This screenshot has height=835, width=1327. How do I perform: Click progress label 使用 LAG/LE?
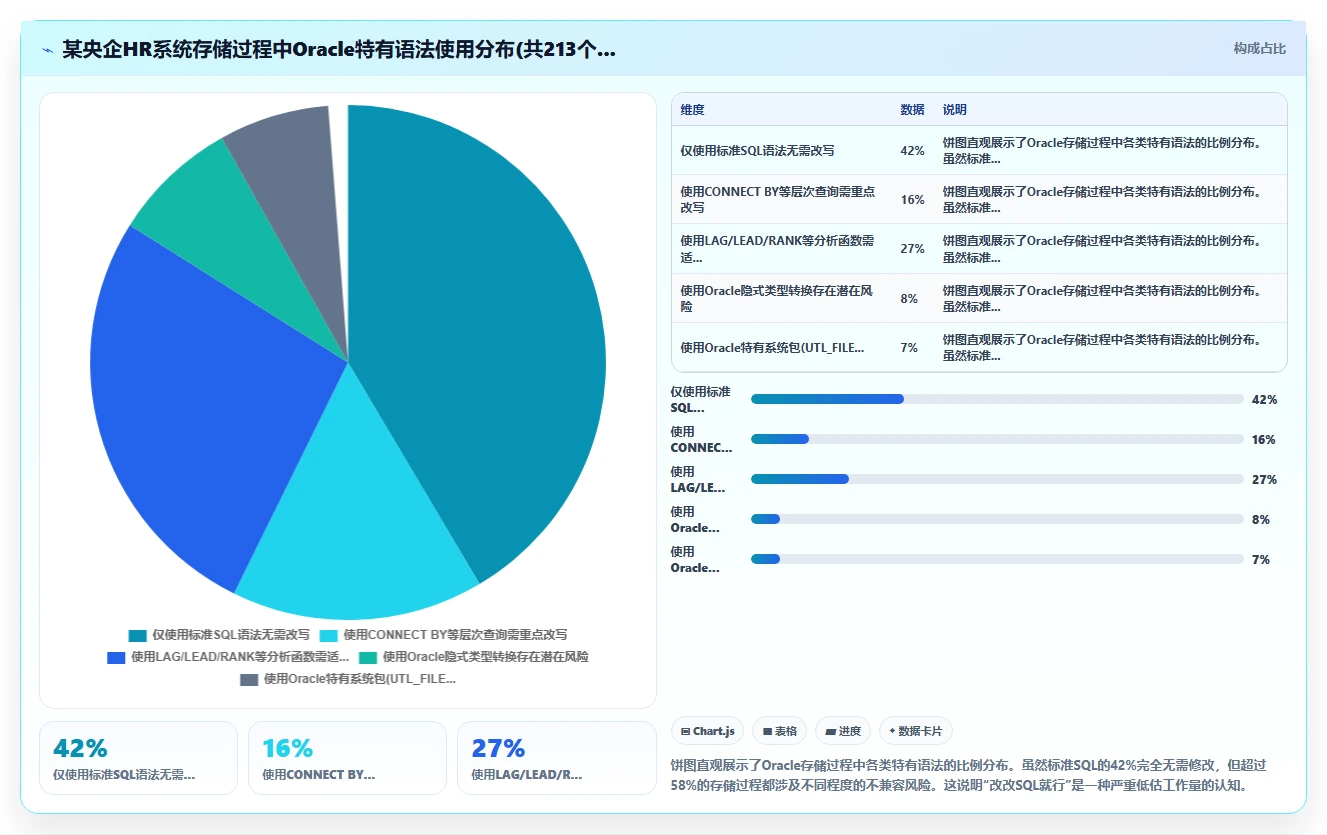pos(698,480)
